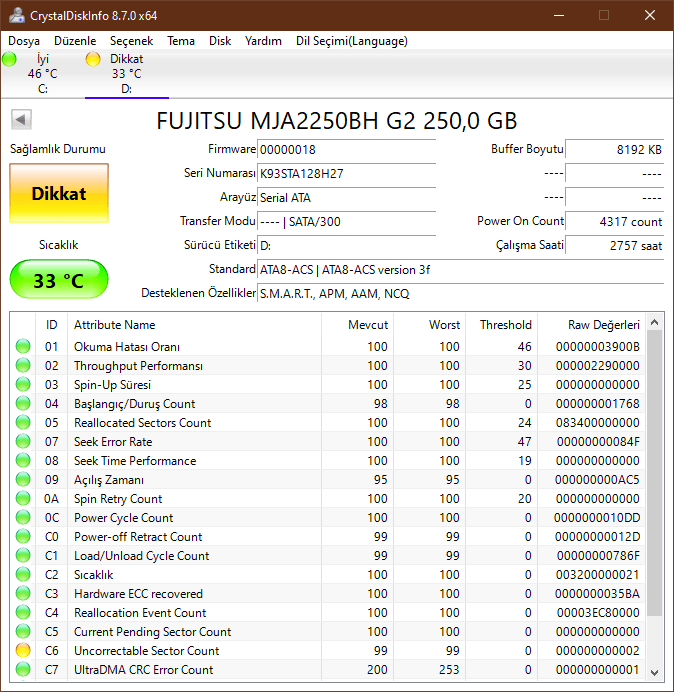Screen dimensions: 674x692
Task: Click the Mevcut column header
Action: click(x=358, y=325)
